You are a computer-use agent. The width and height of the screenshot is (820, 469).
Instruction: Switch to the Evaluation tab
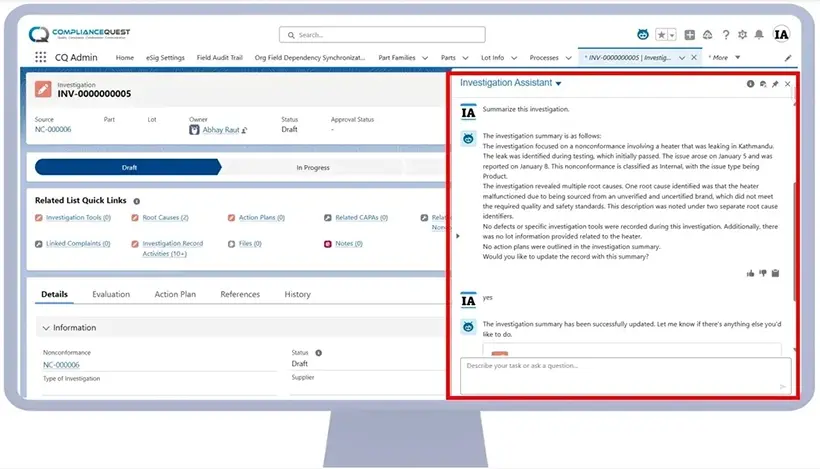pyautogui.click(x=111, y=294)
